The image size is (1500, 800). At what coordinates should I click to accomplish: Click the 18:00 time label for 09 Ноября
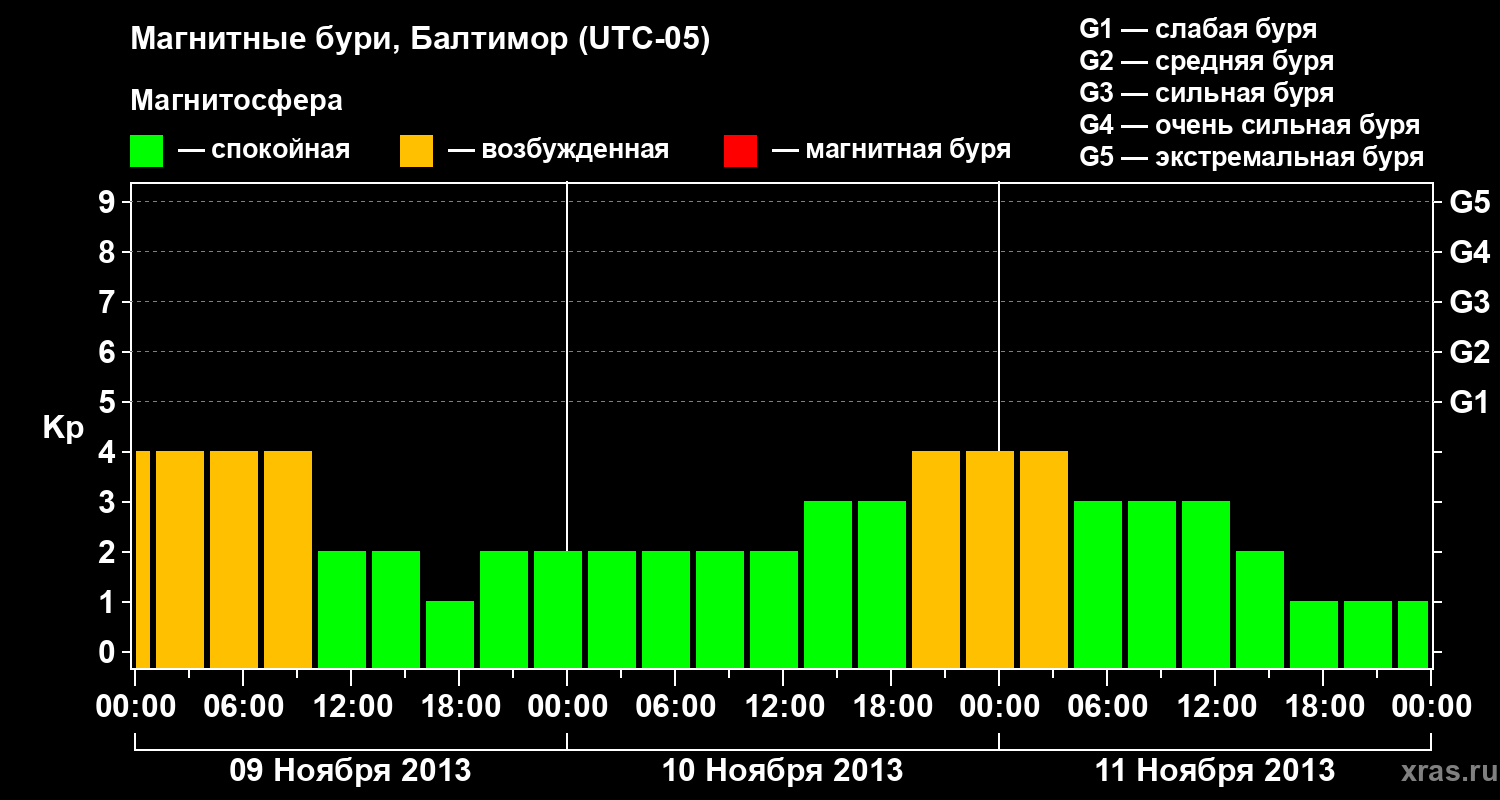pos(459,707)
